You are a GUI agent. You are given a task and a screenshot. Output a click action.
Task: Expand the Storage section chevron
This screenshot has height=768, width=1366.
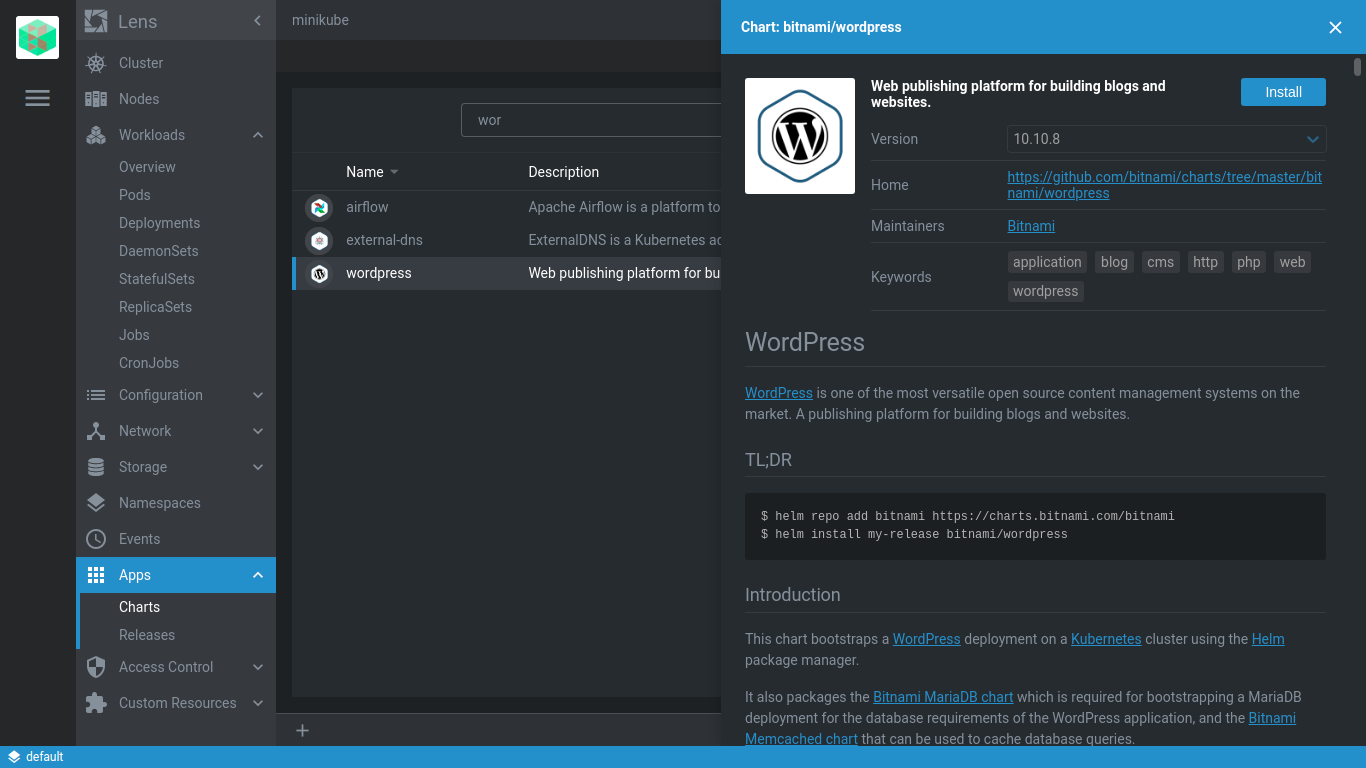(258, 467)
